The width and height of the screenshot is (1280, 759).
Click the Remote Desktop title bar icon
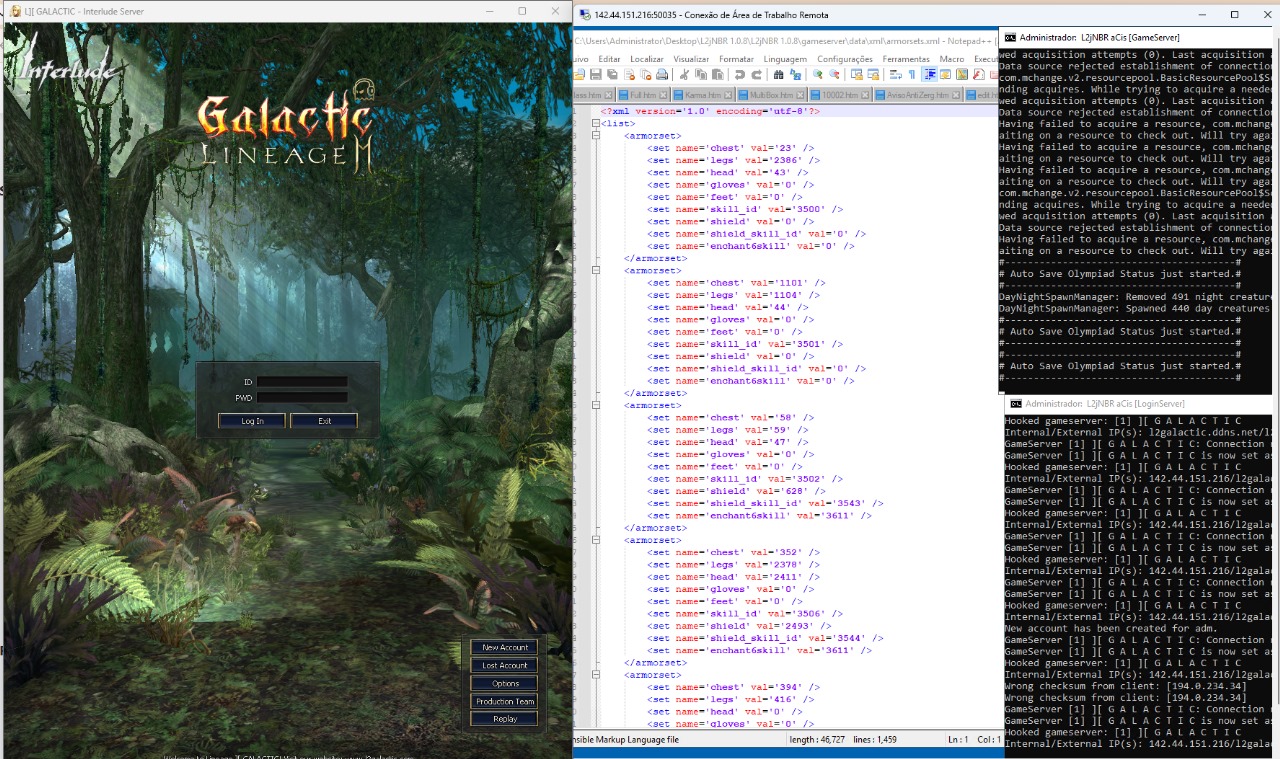tap(585, 15)
